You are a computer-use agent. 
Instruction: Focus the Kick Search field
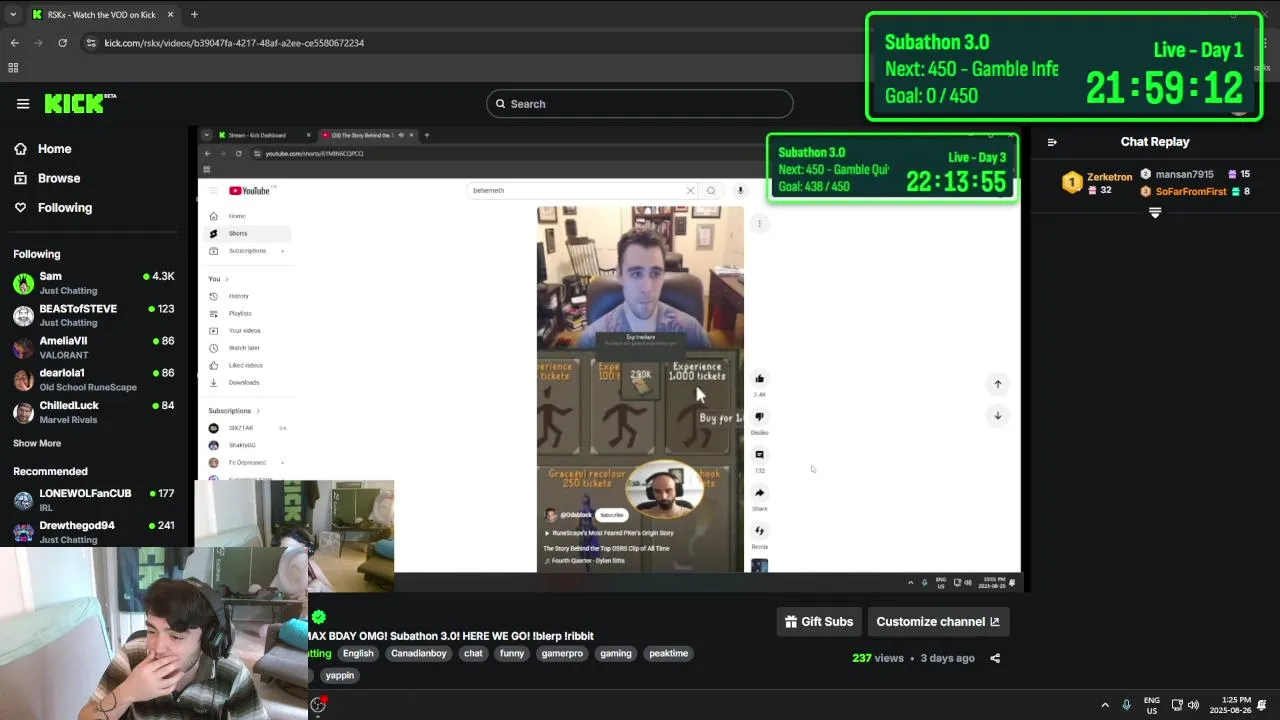[x=640, y=104]
